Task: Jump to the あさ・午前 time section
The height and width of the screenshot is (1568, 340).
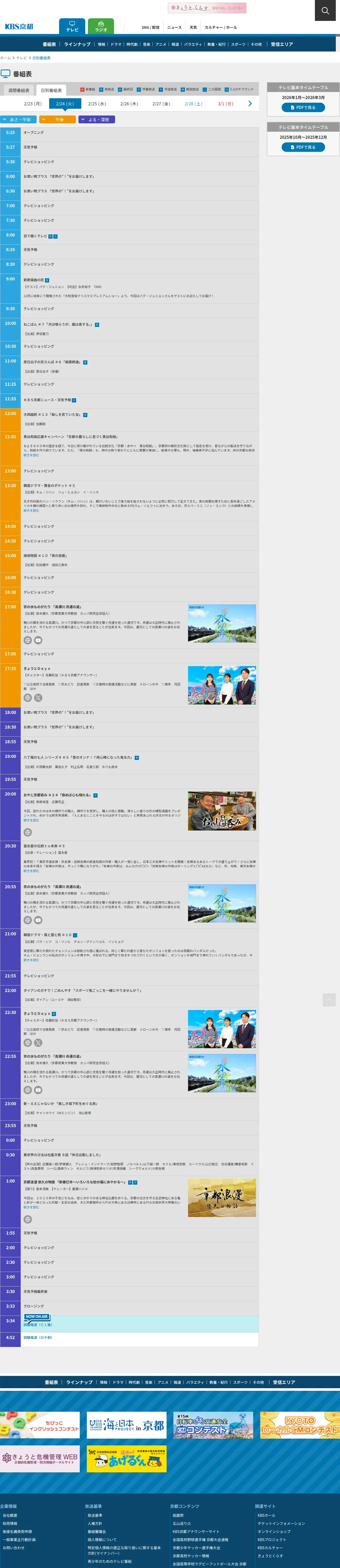Action: click(x=18, y=120)
